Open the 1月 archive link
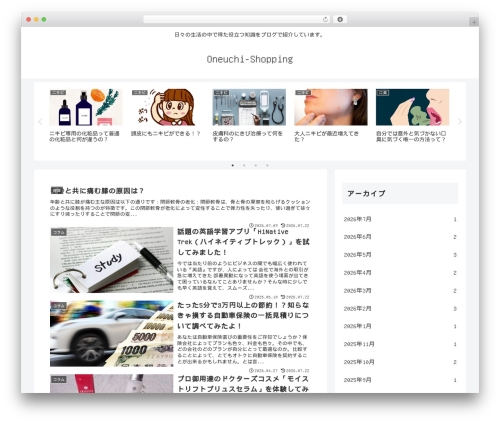 pos(400,326)
